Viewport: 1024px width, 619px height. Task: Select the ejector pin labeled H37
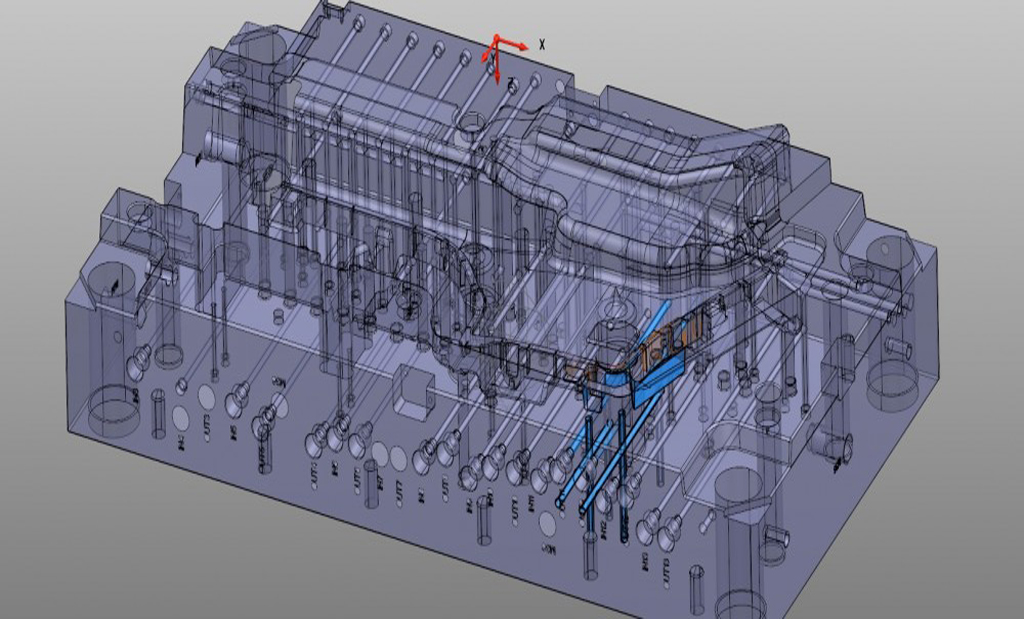coord(380,483)
